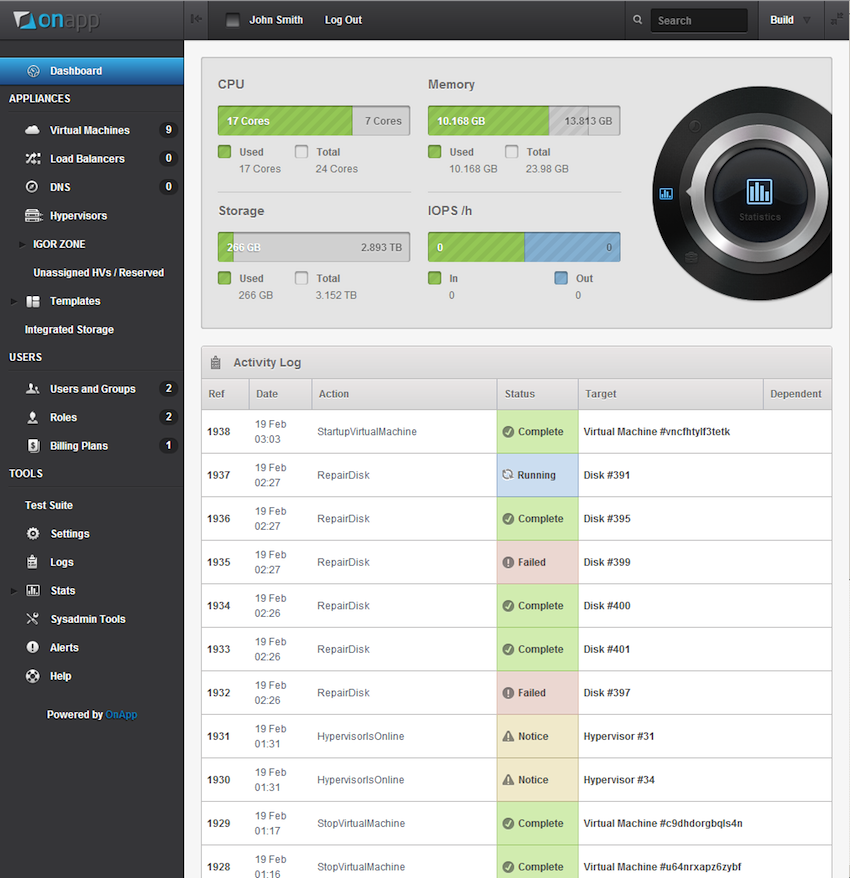Follow the Powered by OnApp link
This screenshot has height=878, width=850.
pos(121,714)
